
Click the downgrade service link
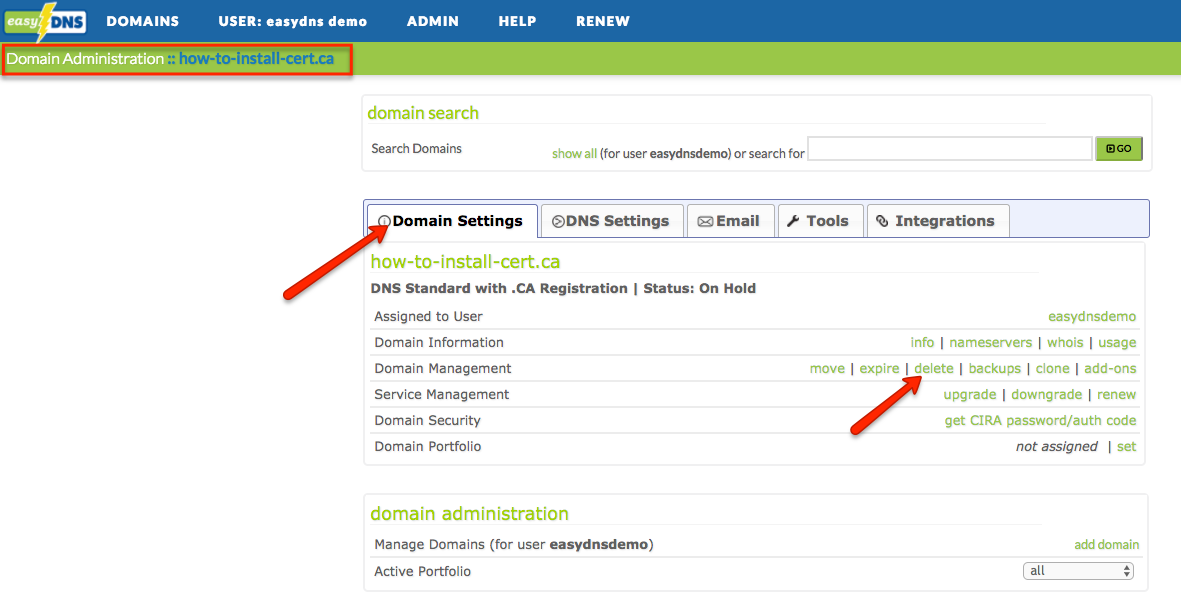click(1046, 394)
